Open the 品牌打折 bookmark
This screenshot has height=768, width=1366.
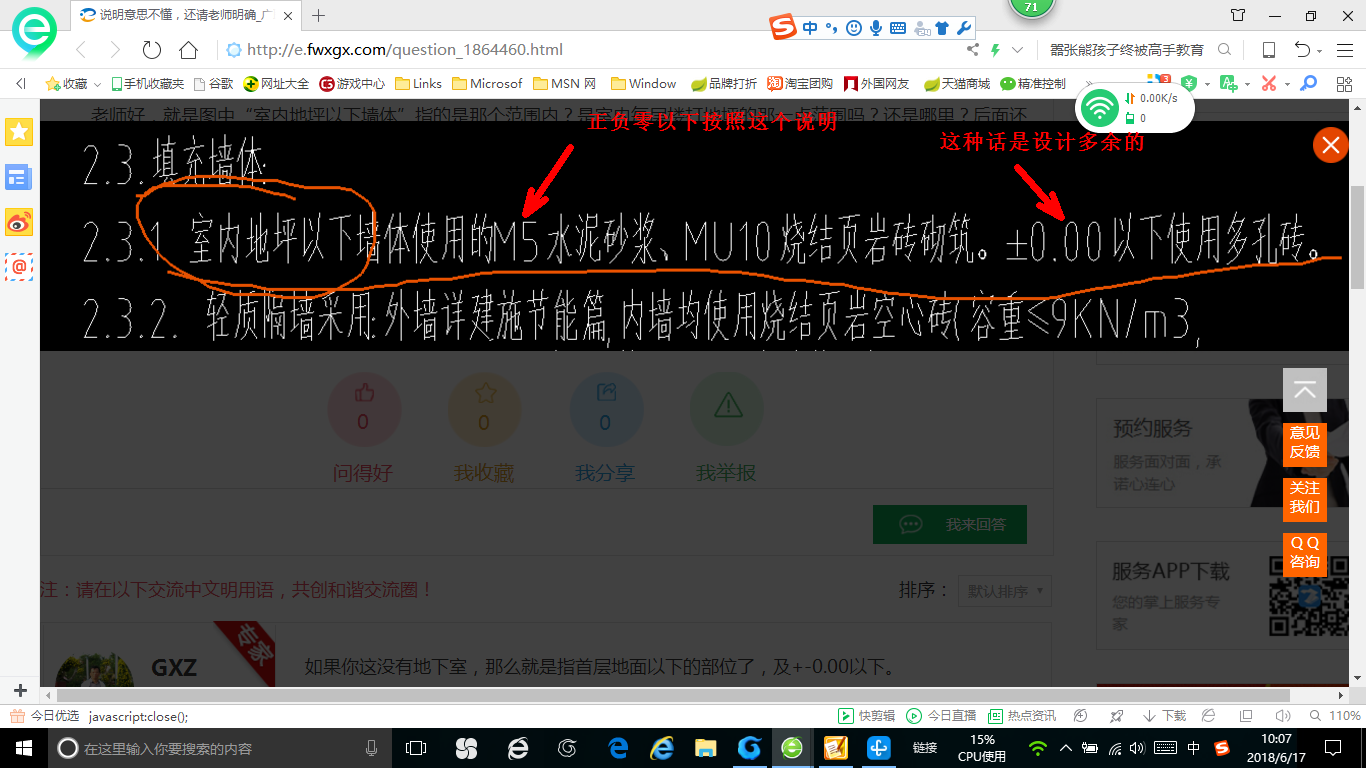723,84
